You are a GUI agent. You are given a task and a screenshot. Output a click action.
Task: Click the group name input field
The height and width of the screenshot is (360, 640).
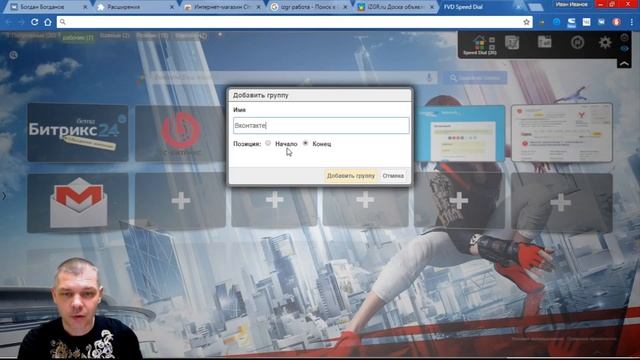click(321, 125)
